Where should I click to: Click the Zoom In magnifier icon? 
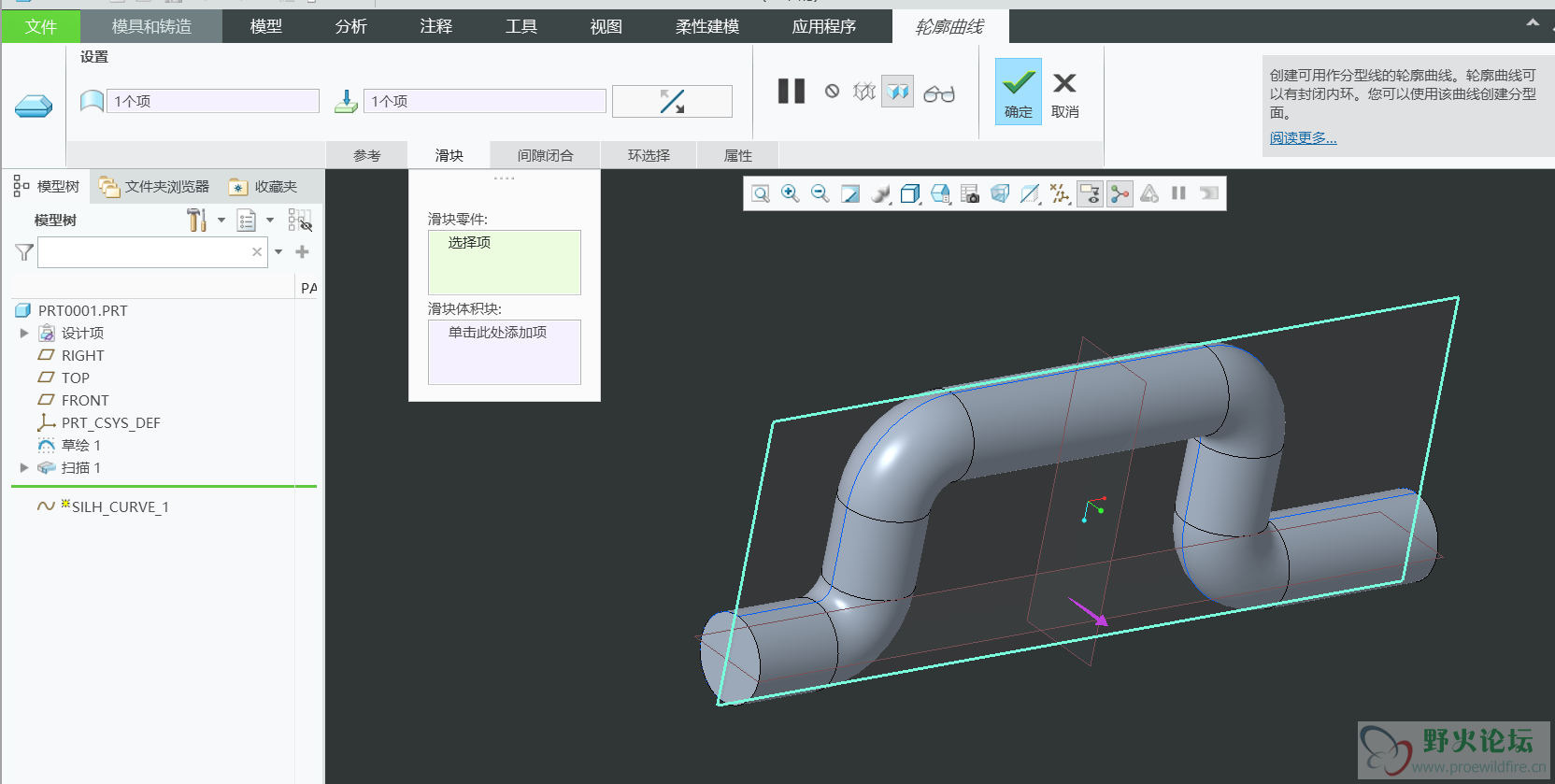pos(791,193)
